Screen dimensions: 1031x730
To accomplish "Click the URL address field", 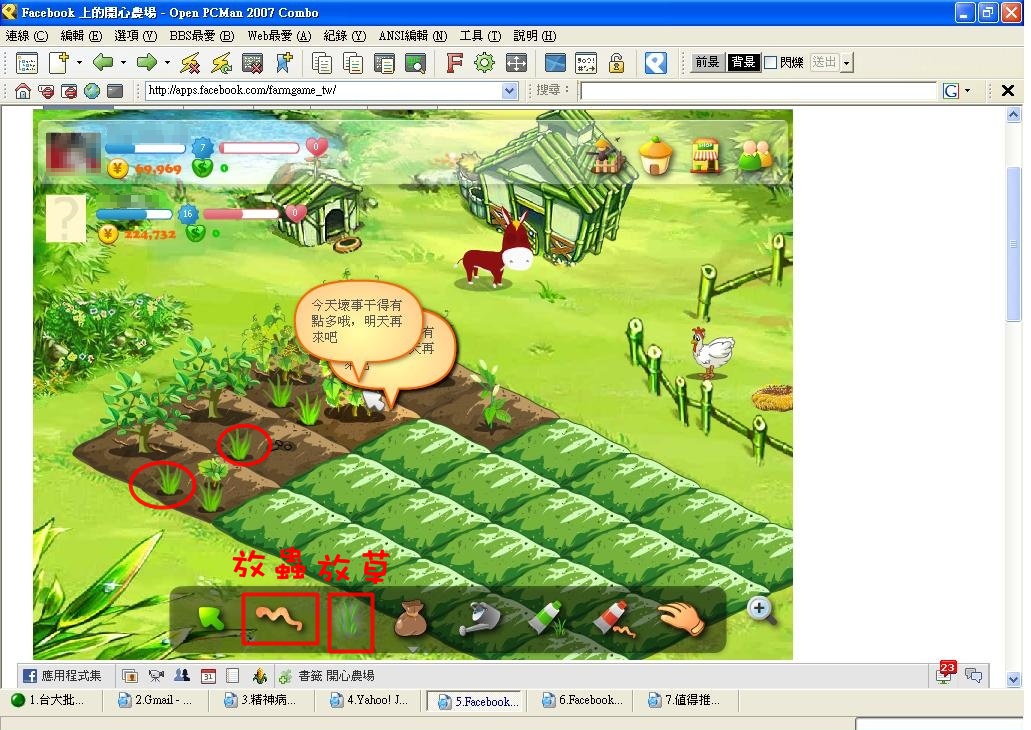I will [x=324, y=91].
